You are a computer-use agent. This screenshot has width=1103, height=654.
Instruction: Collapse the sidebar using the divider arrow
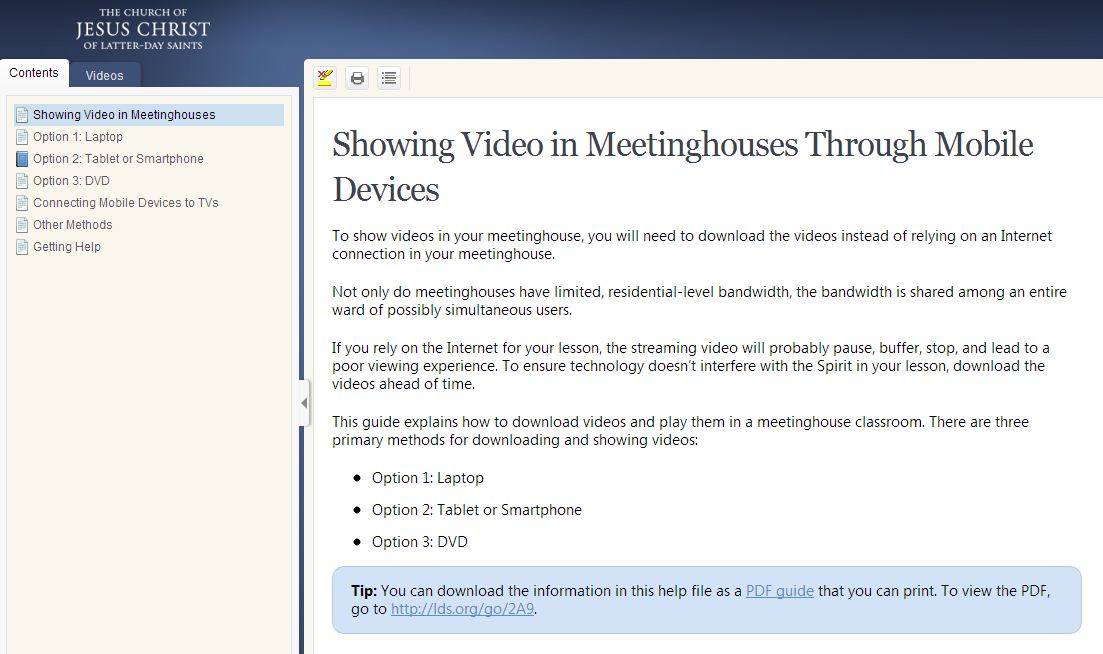[303, 402]
